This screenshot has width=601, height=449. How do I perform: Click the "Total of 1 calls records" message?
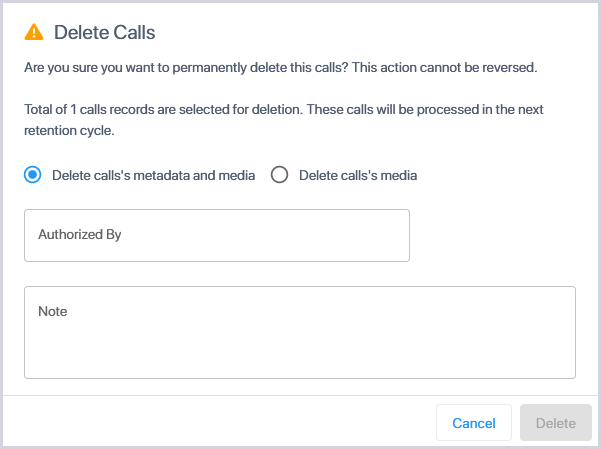point(284,120)
